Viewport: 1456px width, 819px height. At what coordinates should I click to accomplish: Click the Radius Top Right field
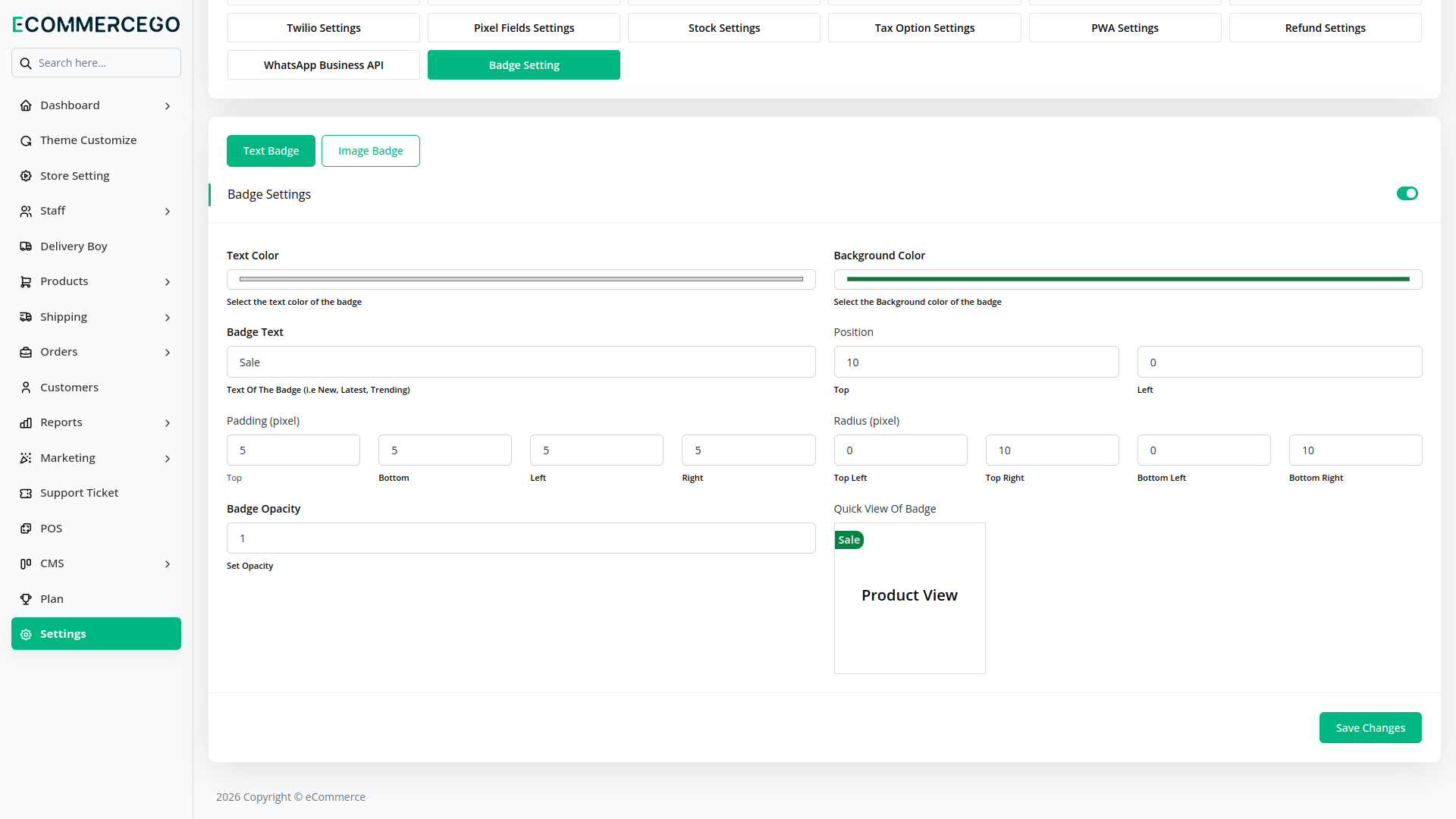[x=1052, y=450]
